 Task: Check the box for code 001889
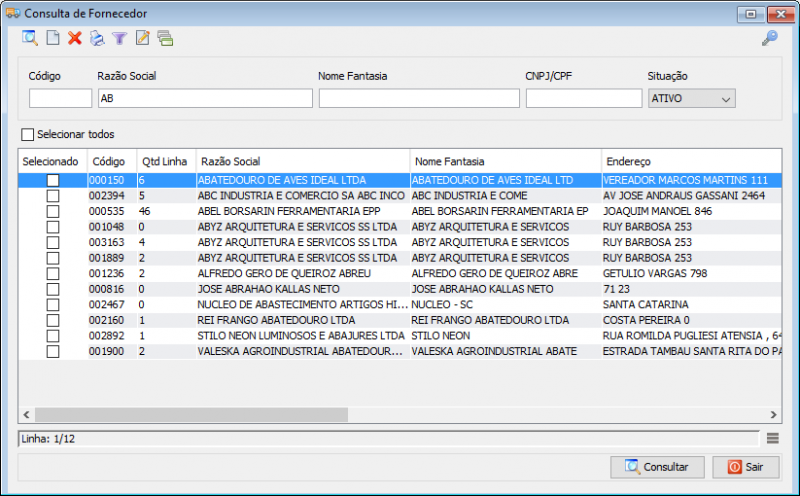click(x=53, y=258)
